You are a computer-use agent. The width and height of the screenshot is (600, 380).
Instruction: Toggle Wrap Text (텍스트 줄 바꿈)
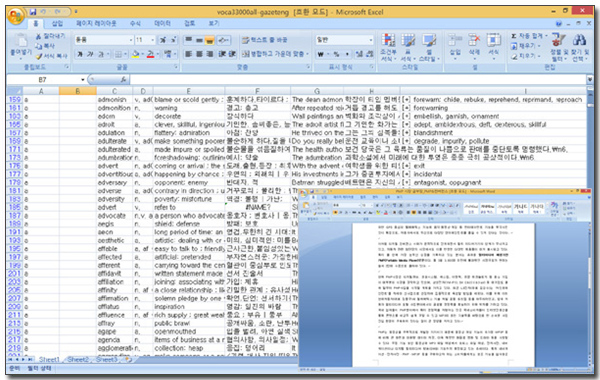coord(265,40)
